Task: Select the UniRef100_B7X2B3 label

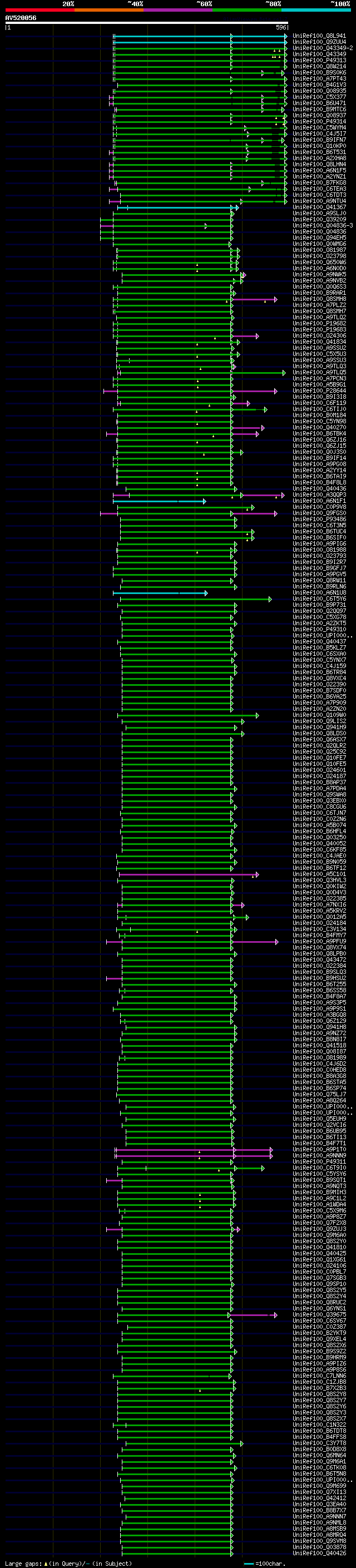Action: click(319, 1388)
